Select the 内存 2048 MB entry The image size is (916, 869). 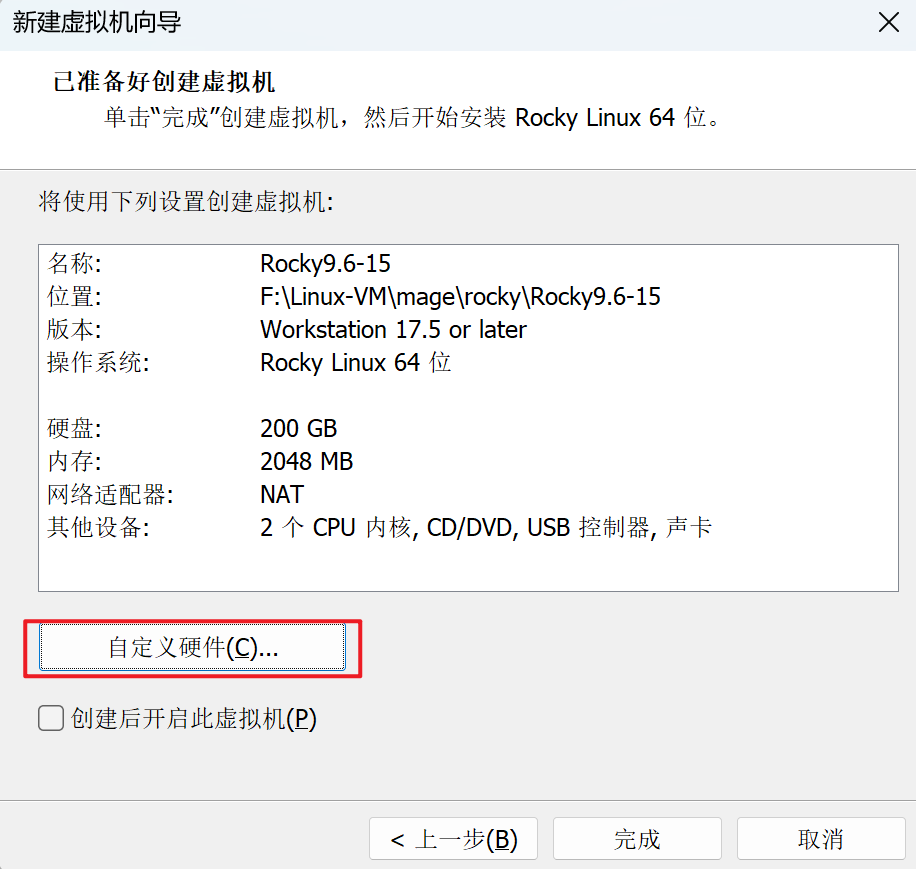(x=306, y=462)
